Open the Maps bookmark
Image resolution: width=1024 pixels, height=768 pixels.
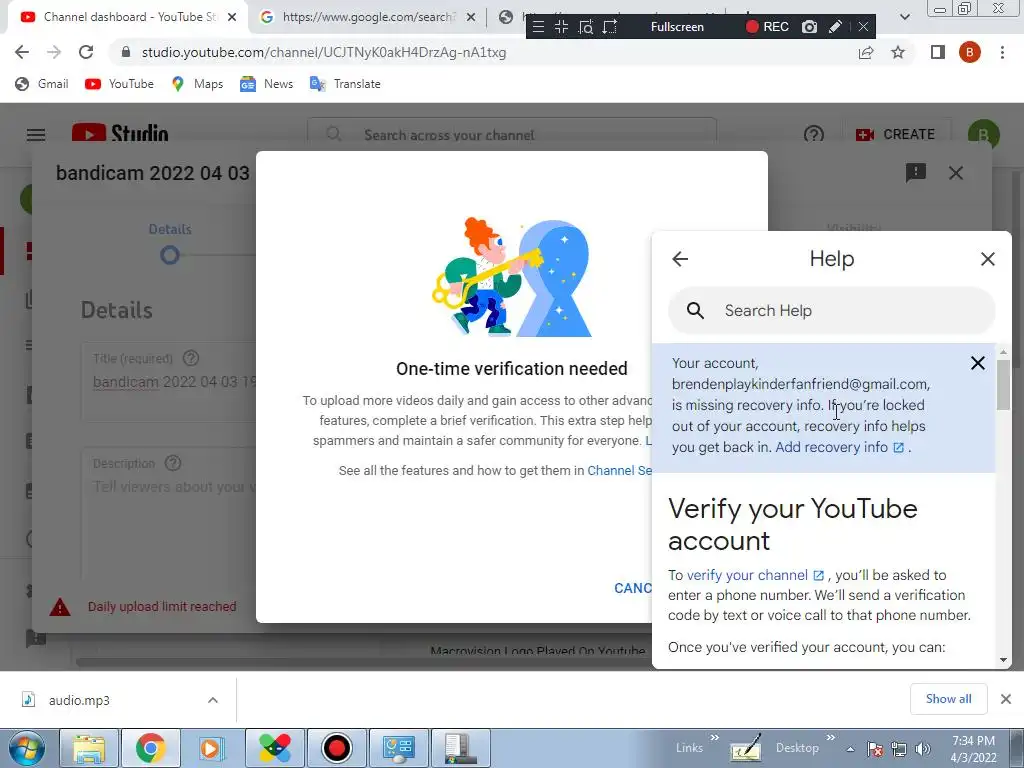[197, 84]
